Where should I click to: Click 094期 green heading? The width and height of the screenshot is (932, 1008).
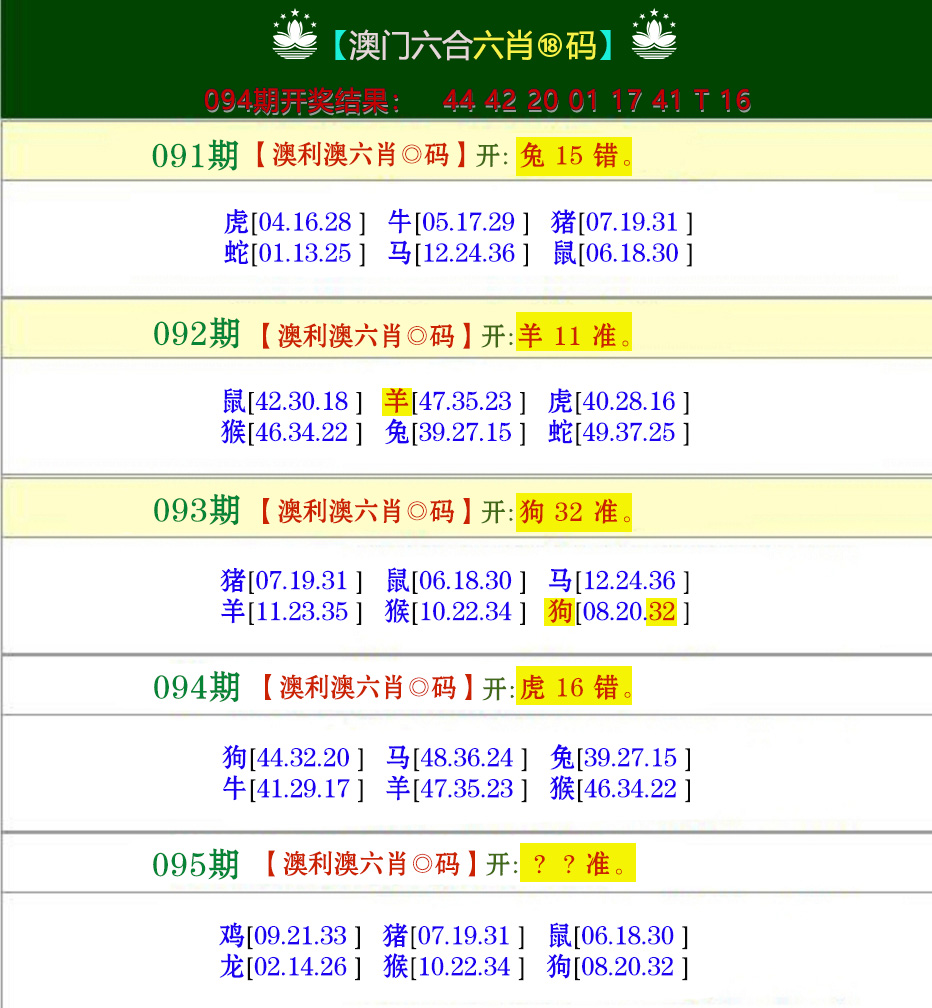click(x=197, y=687)
